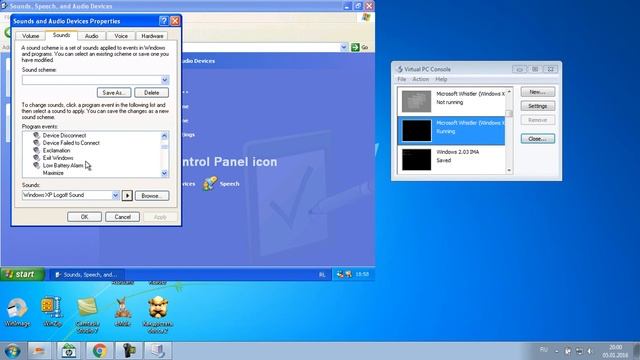
Task: Select the Not running Whistler machine
Action: [x=451, y=101]
